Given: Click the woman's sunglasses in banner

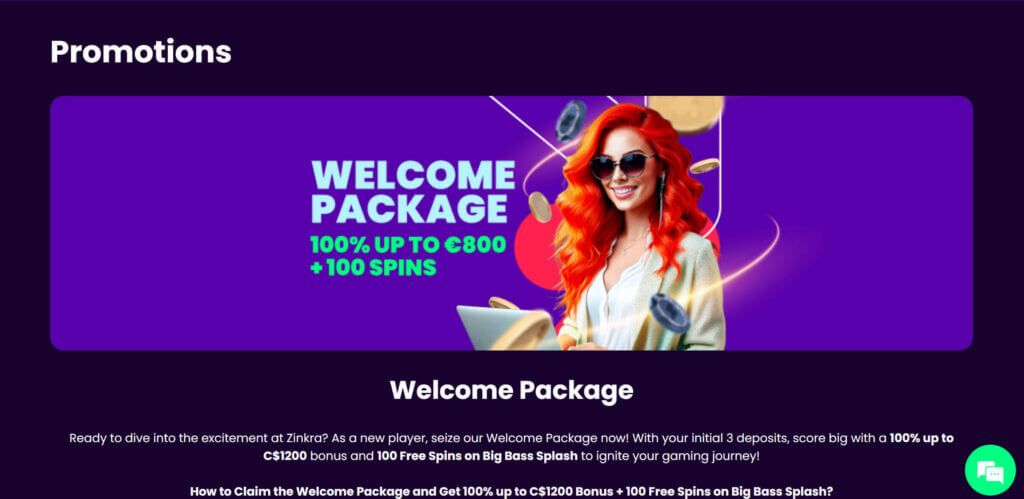Looking at the screenshot, I should tap(622, 166).
